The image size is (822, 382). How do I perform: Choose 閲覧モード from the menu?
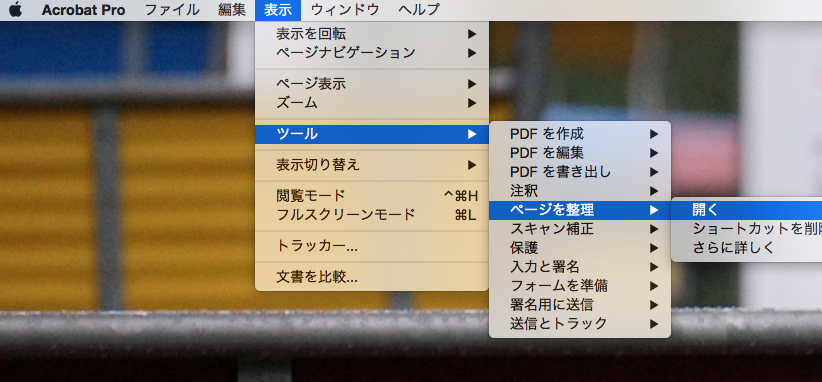click(x=372, y=196)
